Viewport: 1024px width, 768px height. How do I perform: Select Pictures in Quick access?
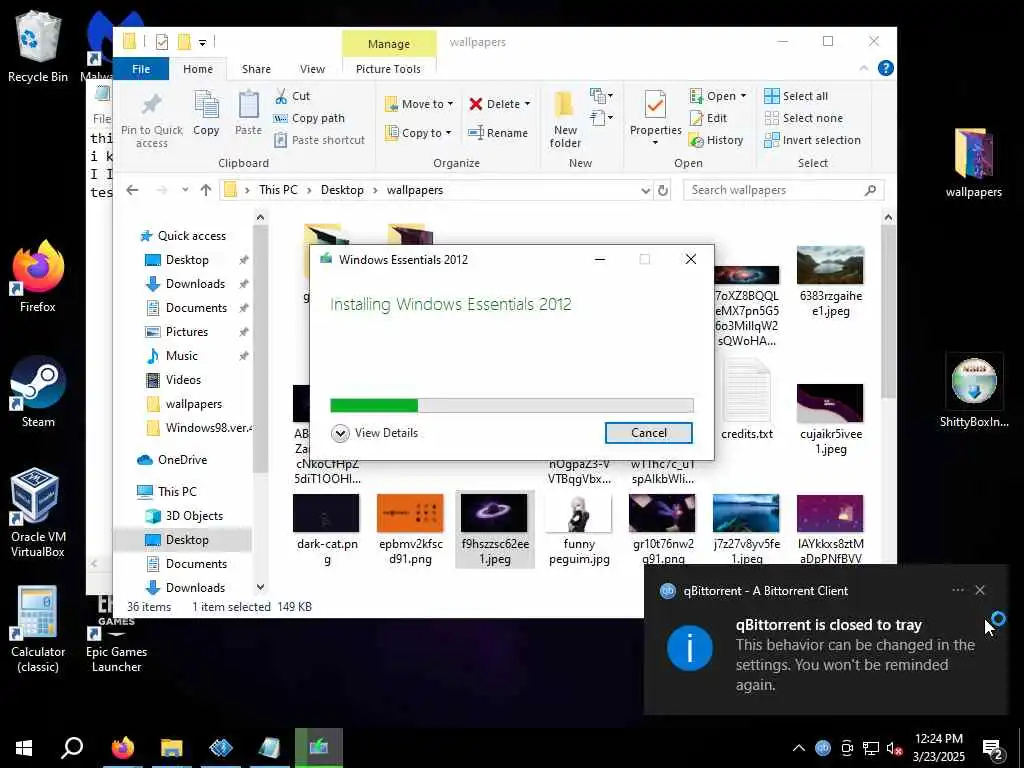click(186, 332)
